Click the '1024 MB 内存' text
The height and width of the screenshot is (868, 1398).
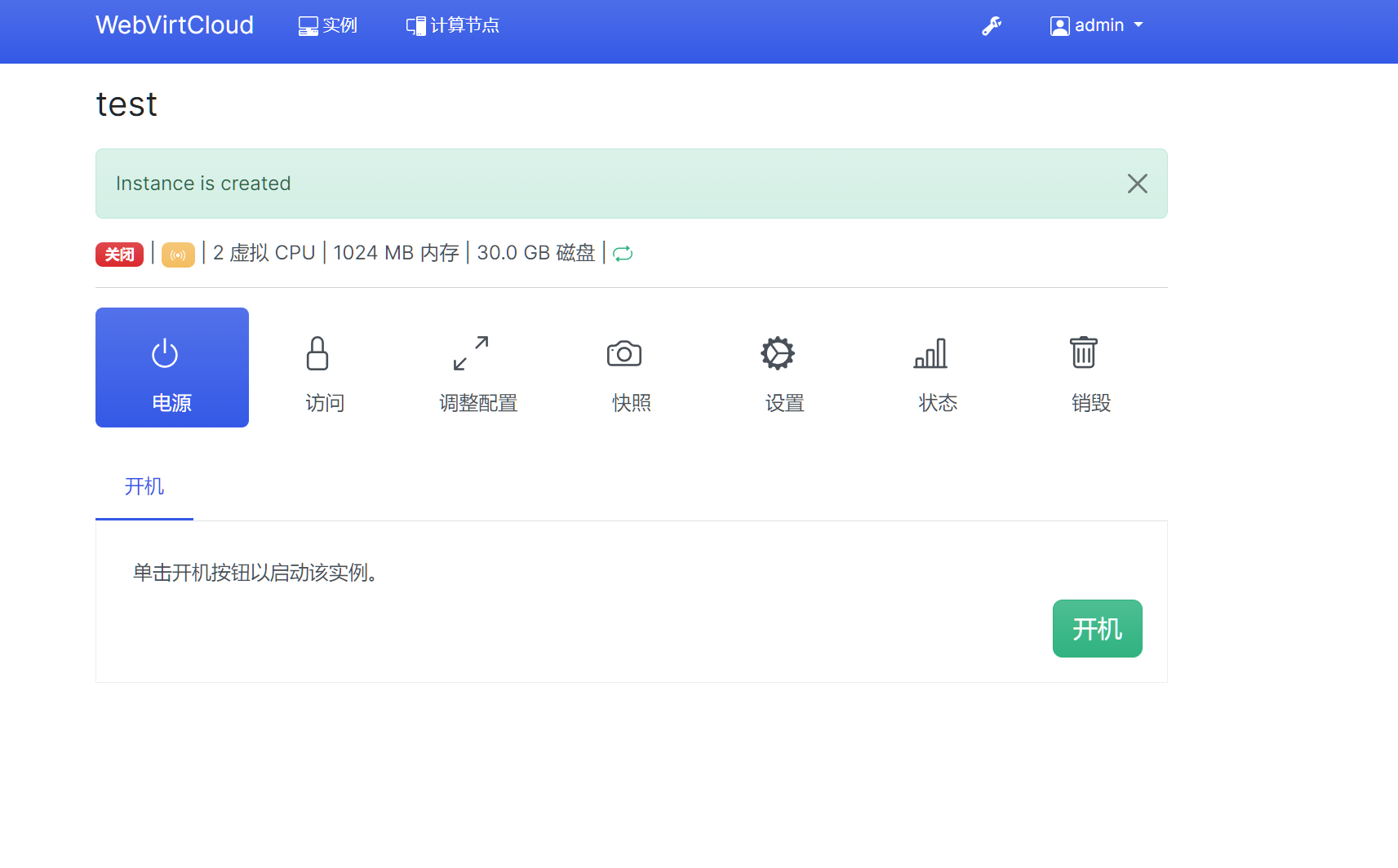[397, 253]
